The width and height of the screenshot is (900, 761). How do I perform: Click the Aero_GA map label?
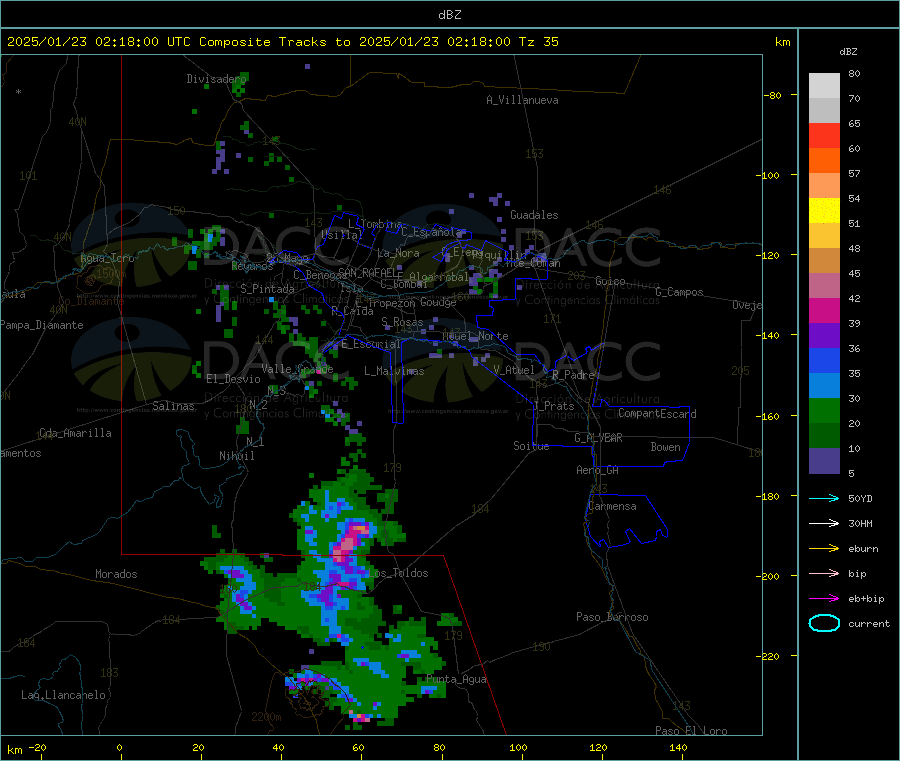coord(598,470)
